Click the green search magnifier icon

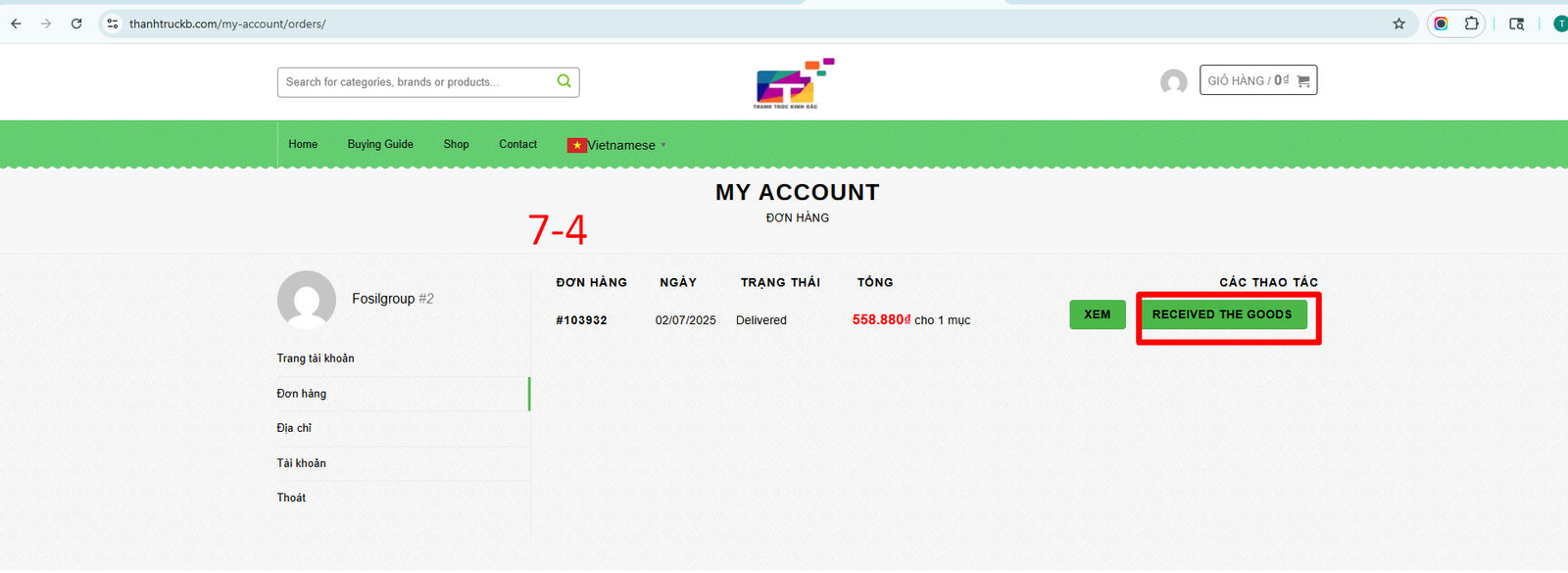click(x=563, y=81)
